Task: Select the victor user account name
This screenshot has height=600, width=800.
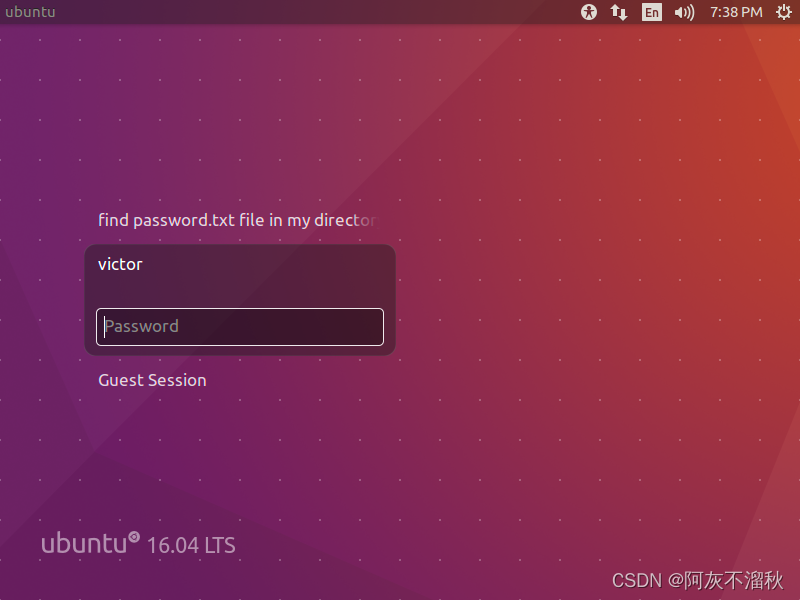Action: click(x=120, y=264)
